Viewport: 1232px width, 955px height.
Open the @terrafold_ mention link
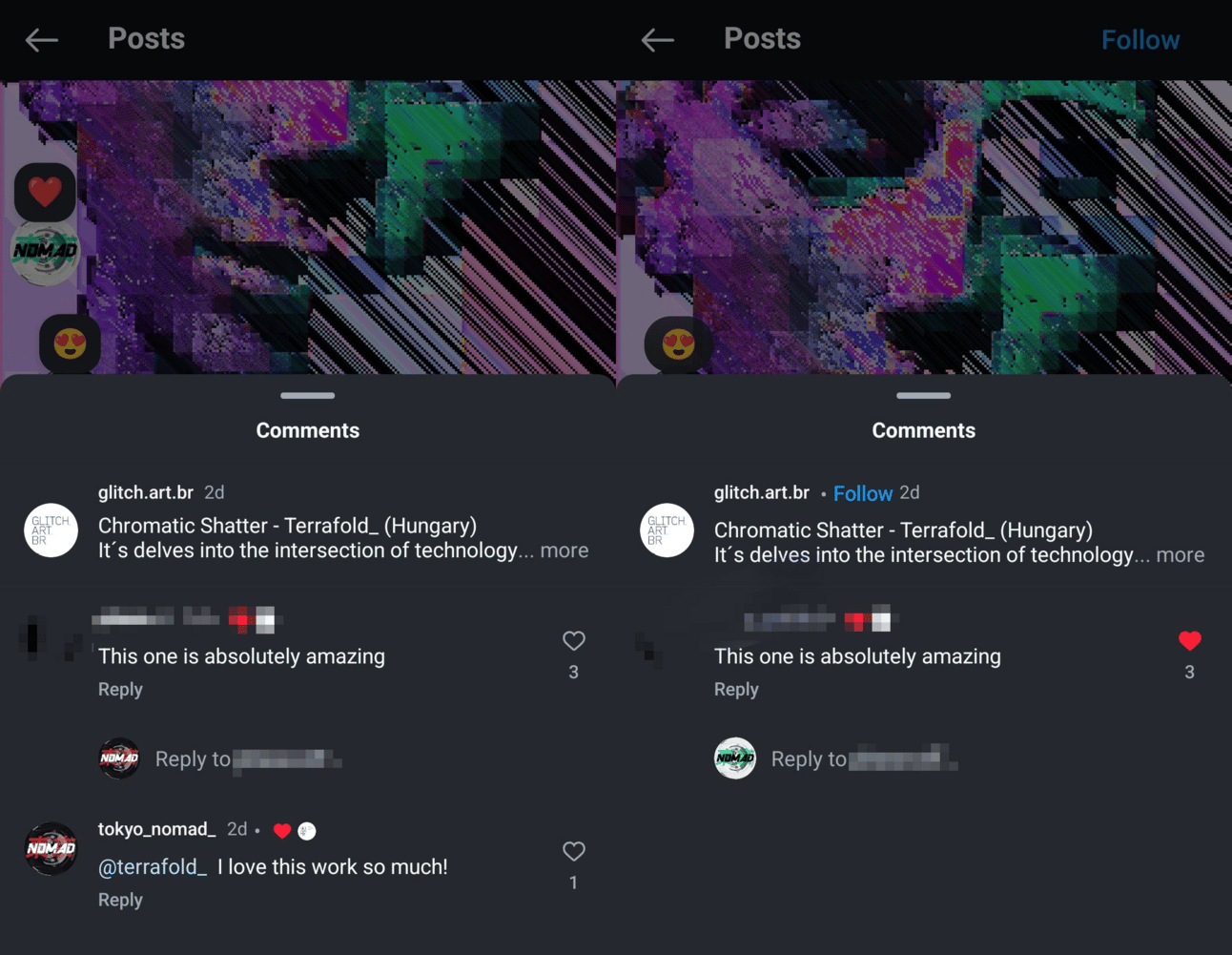click(x=153, y=867)
